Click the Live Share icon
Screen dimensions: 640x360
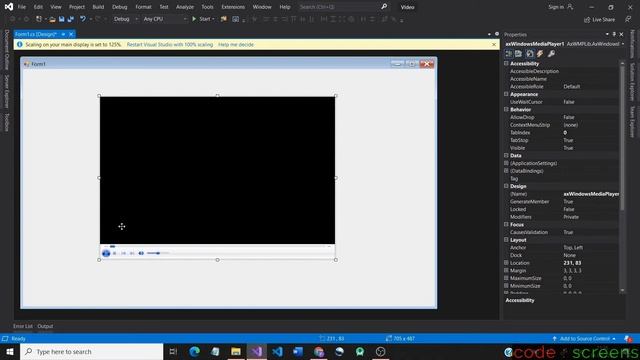(587, 19)
